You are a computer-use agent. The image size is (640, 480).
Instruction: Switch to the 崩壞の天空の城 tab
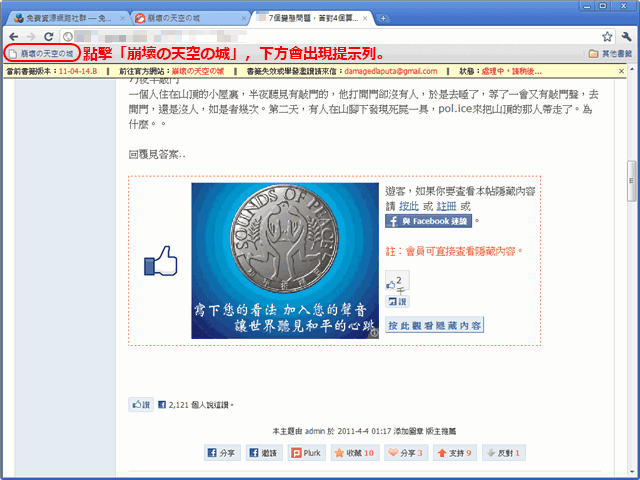(190, 18)
